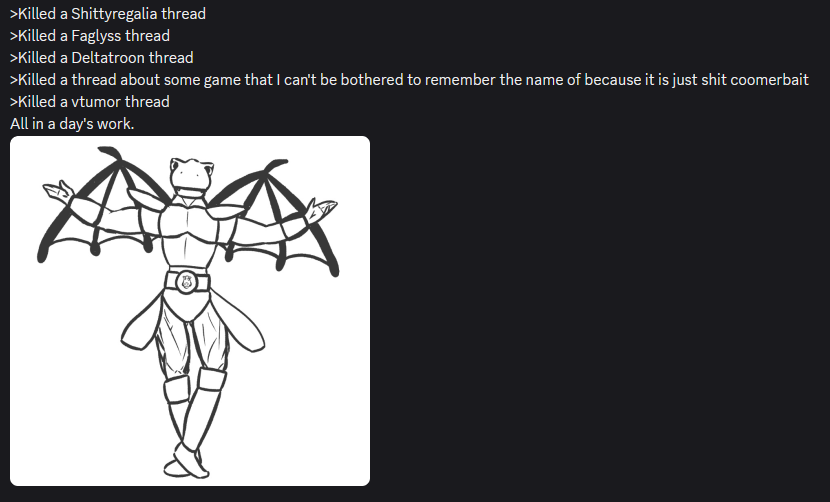Click the frog-like head in the drawing
The height and width of the screenshot is (502, 830).
(x=191, y=177)
